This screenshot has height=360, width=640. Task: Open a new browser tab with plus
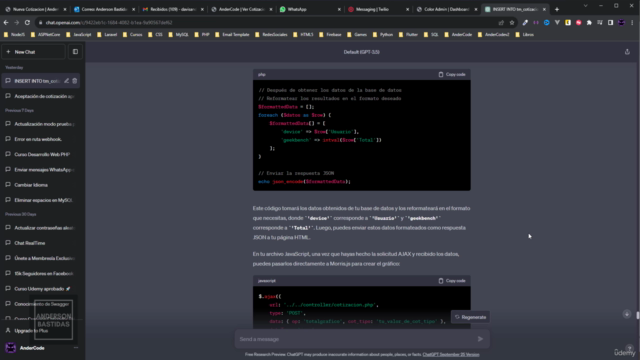[557, 9]
